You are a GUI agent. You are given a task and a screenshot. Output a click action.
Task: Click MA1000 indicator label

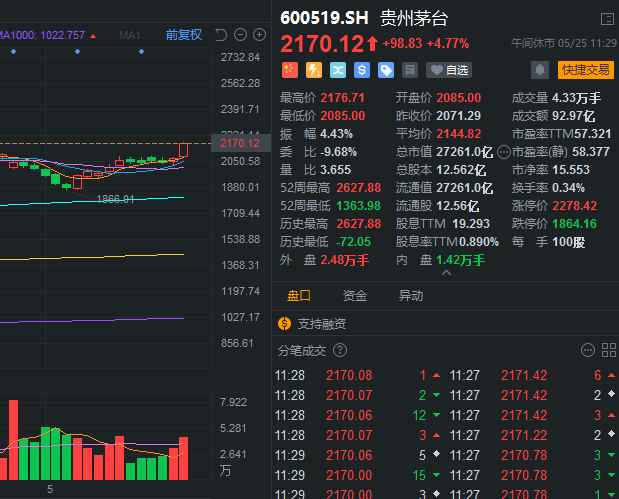click(x=42, y=35)
